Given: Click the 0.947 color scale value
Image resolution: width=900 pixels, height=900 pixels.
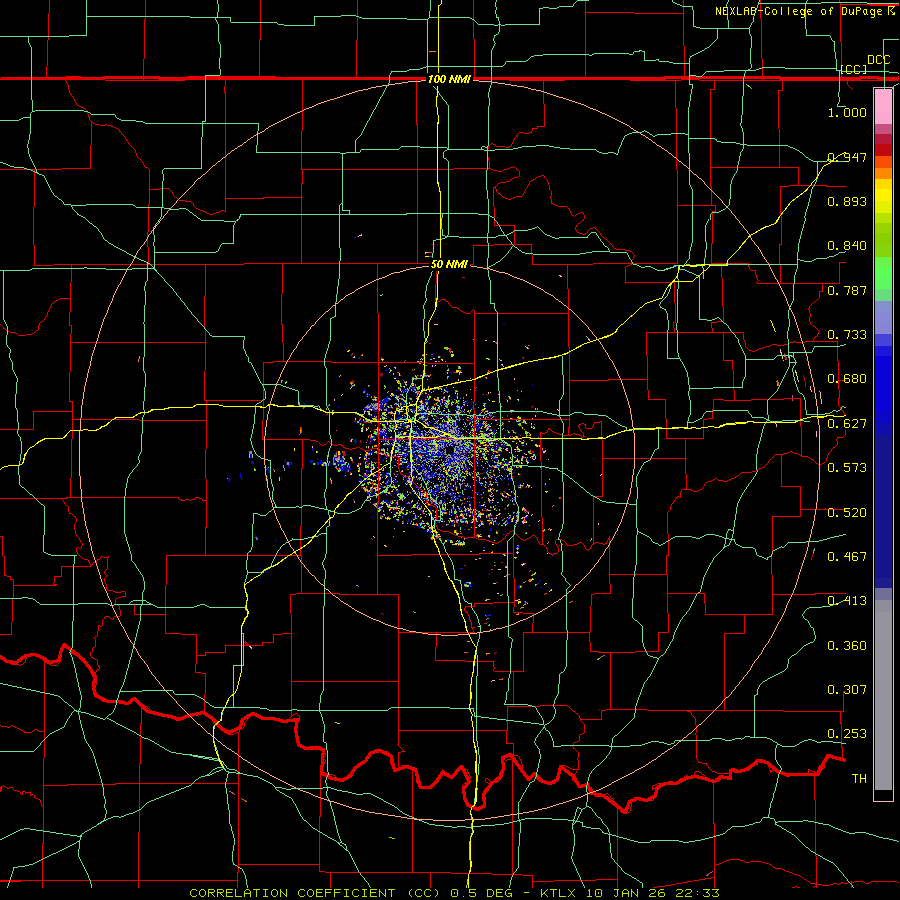Looking at the screenshot, I should click(847, 157).
